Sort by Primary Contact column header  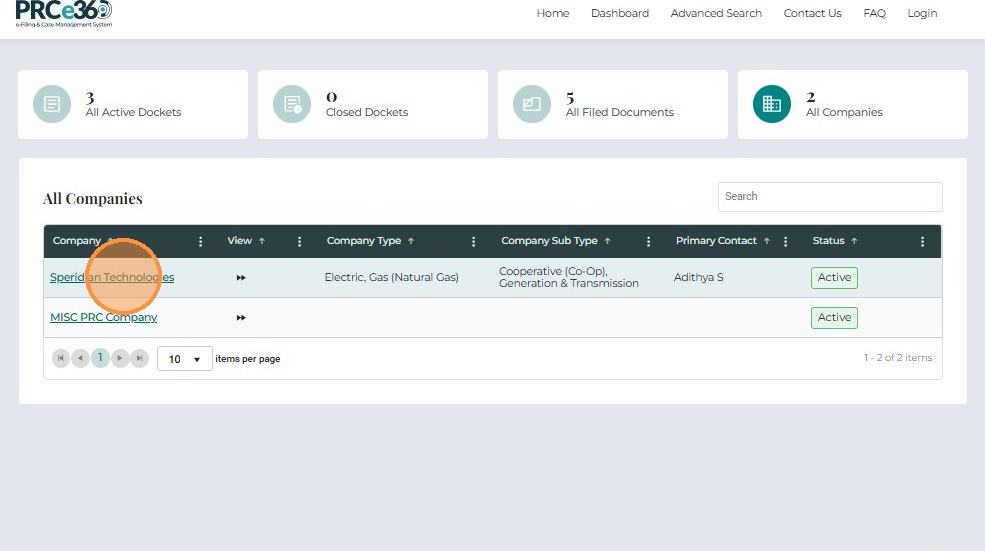click(716, 241)
